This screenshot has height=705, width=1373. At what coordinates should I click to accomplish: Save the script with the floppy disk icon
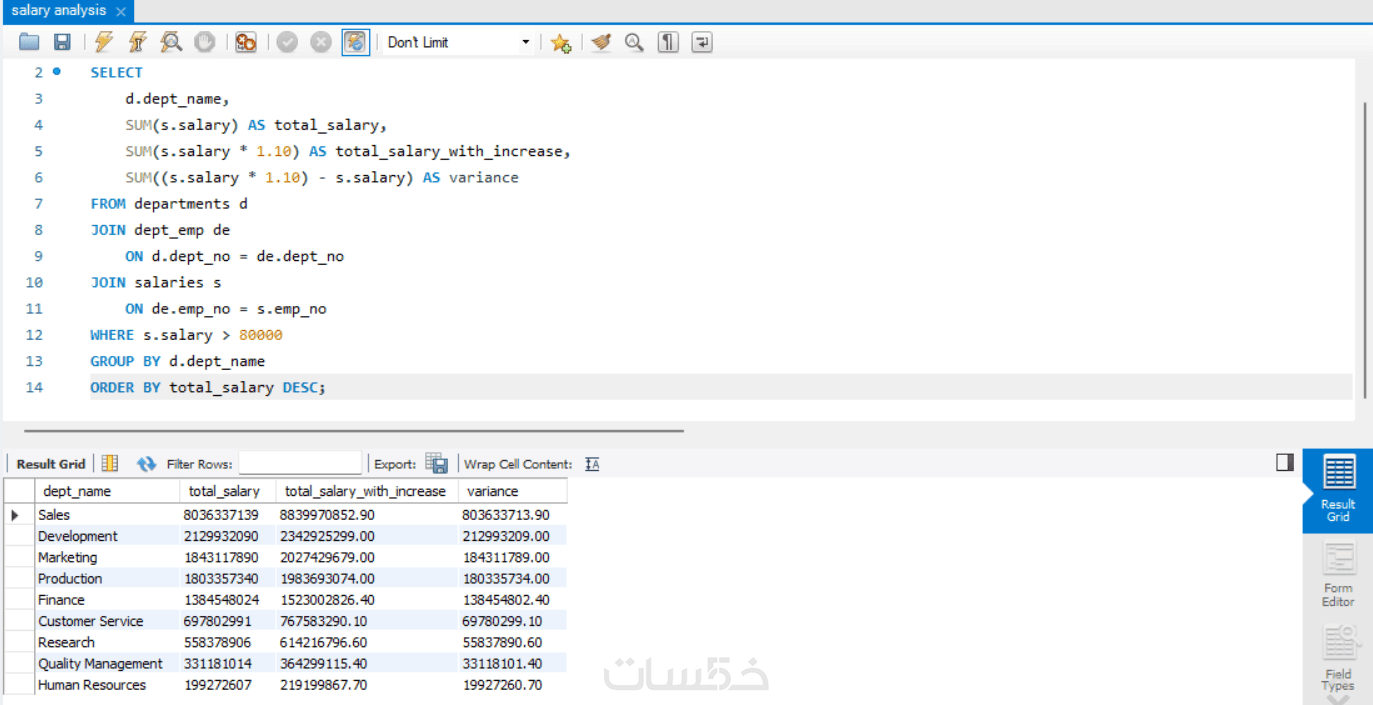pos(62,42)
